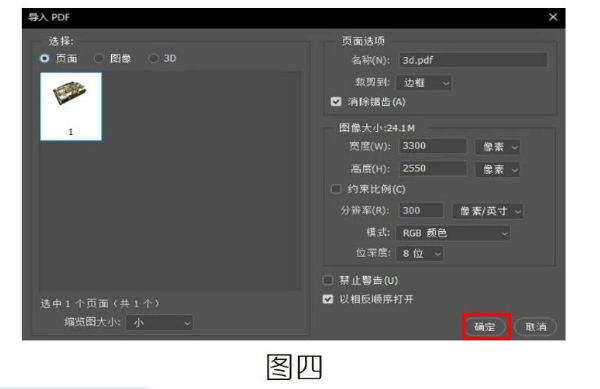Screen dimensions: 600x389
Task: Click the 名称 input field with 3d.pdf
Action: click(x=473, y=60)
